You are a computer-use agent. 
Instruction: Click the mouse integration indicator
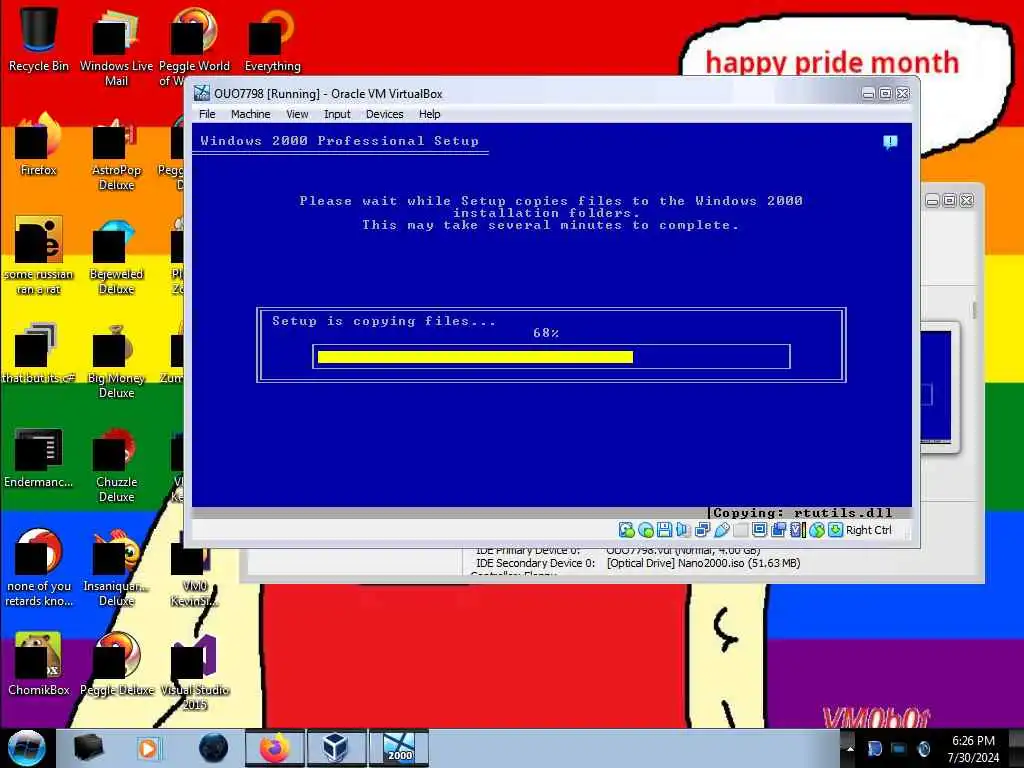816,530
